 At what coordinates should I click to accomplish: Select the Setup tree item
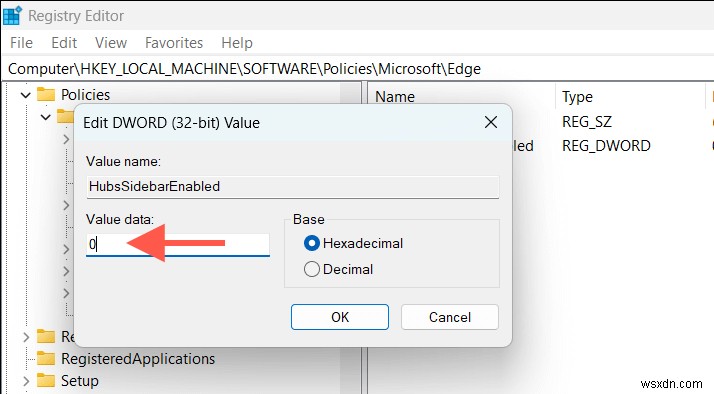(80, 381)
